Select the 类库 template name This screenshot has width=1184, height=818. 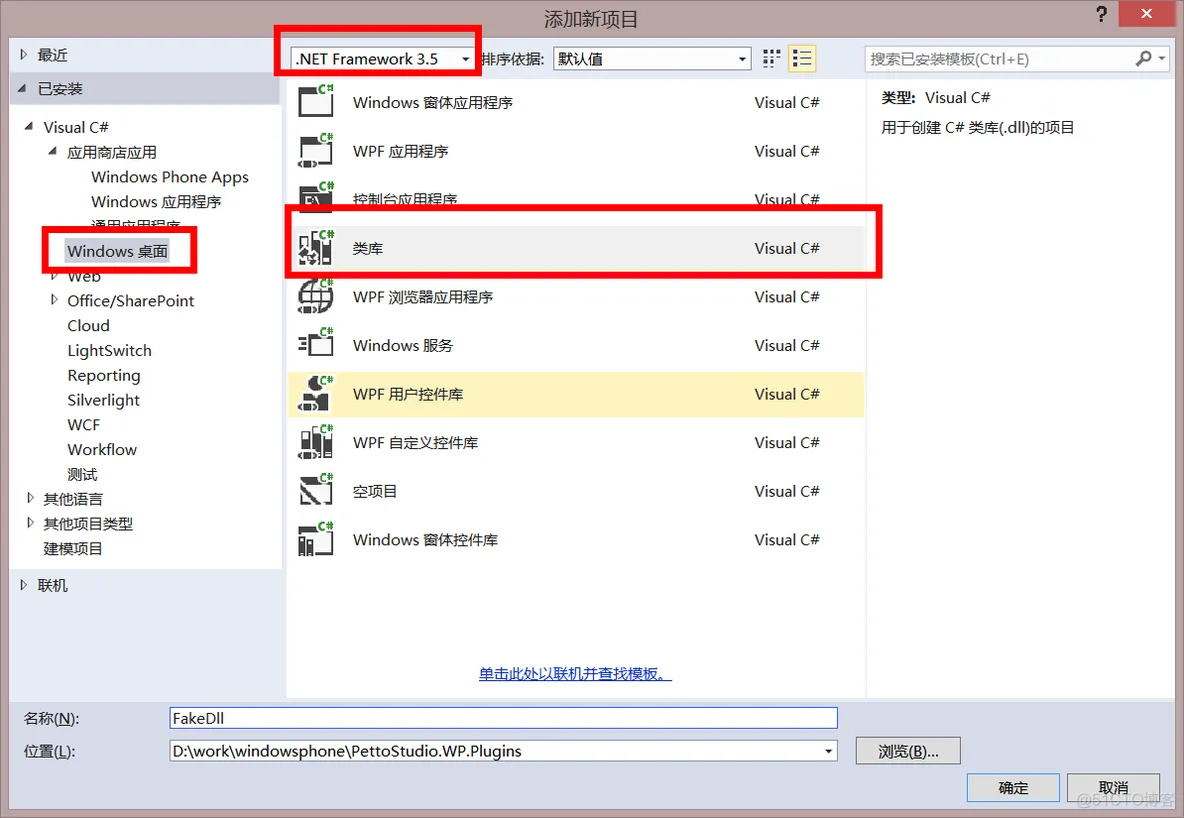tap(368, 248)
